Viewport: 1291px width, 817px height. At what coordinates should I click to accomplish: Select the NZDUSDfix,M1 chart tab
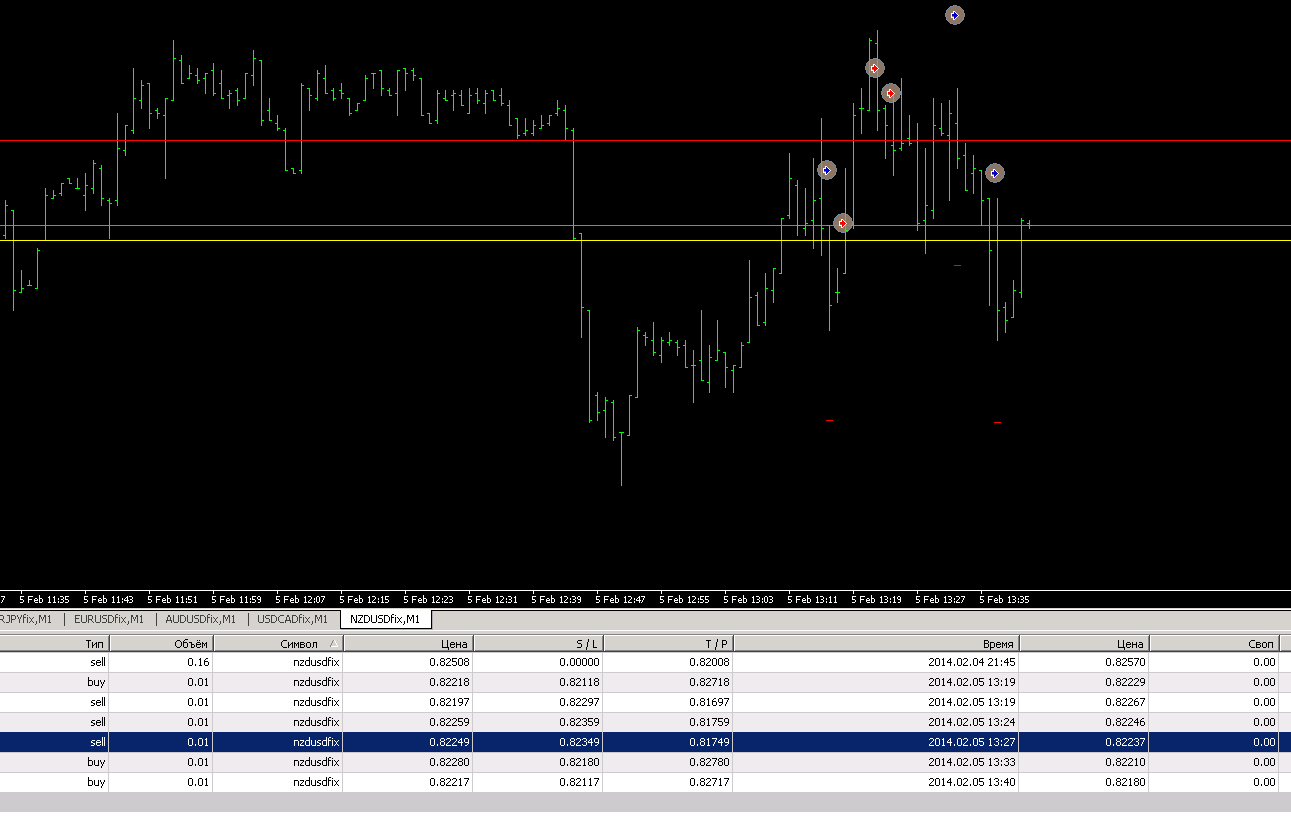(385, 619)
